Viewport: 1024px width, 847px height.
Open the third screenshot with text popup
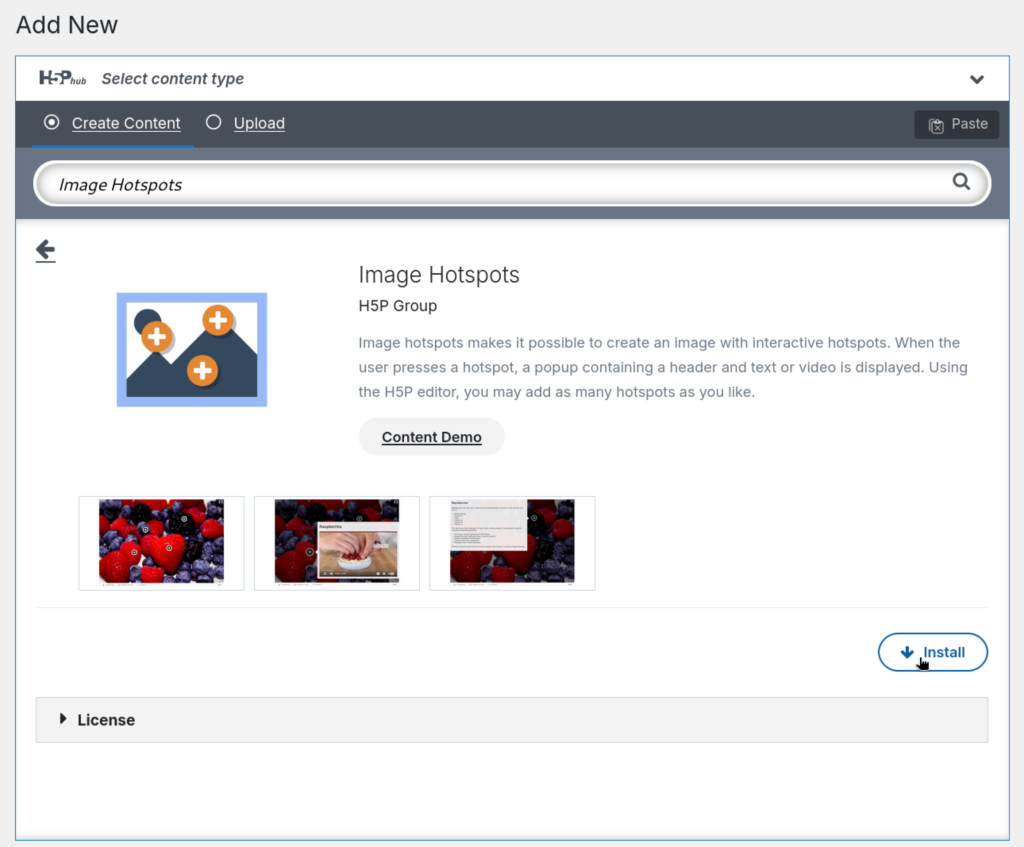click(x=512, y=543)
